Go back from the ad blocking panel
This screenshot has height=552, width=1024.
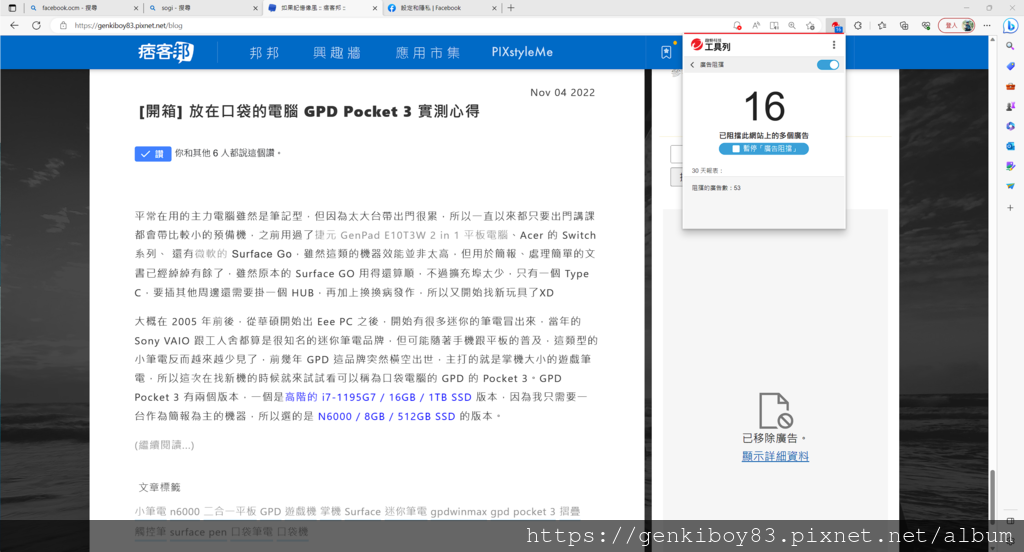692,65
